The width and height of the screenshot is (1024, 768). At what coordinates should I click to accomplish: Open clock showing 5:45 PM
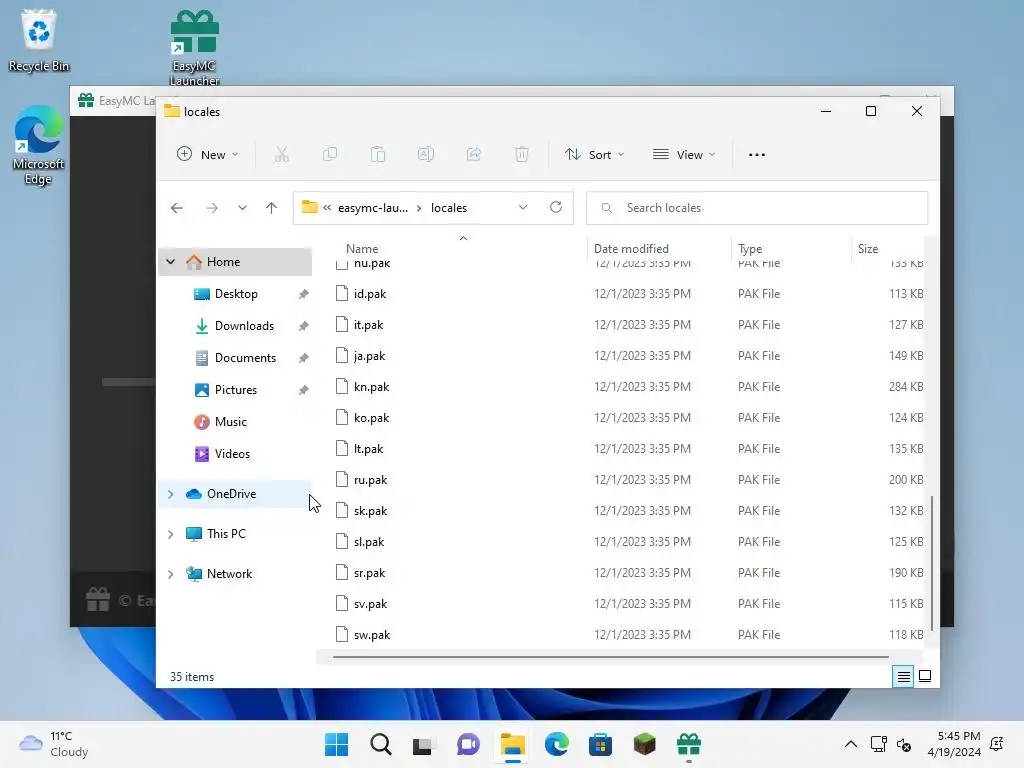pos(954,744)
